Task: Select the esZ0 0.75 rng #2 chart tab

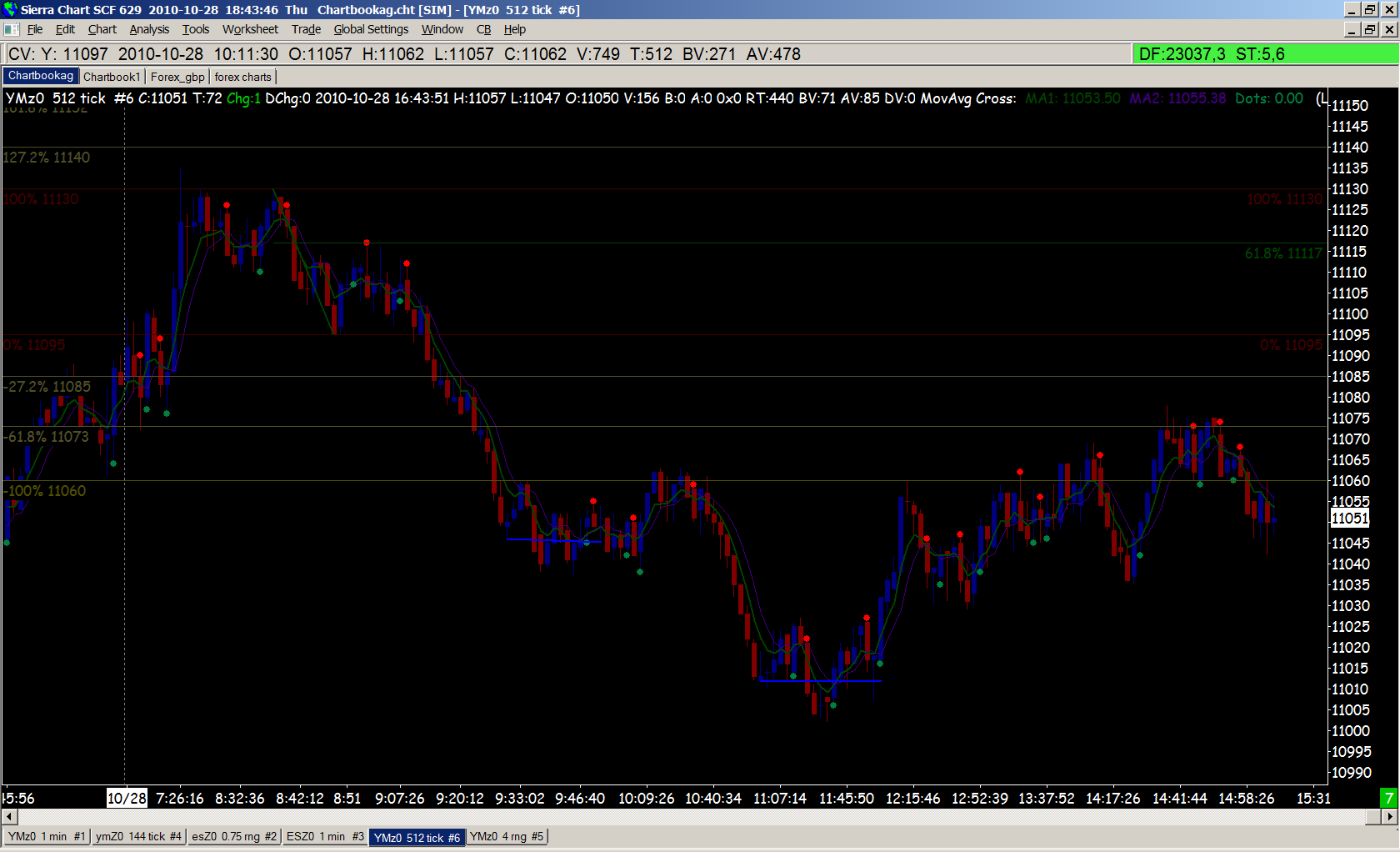Action: (x=234, y=836)
